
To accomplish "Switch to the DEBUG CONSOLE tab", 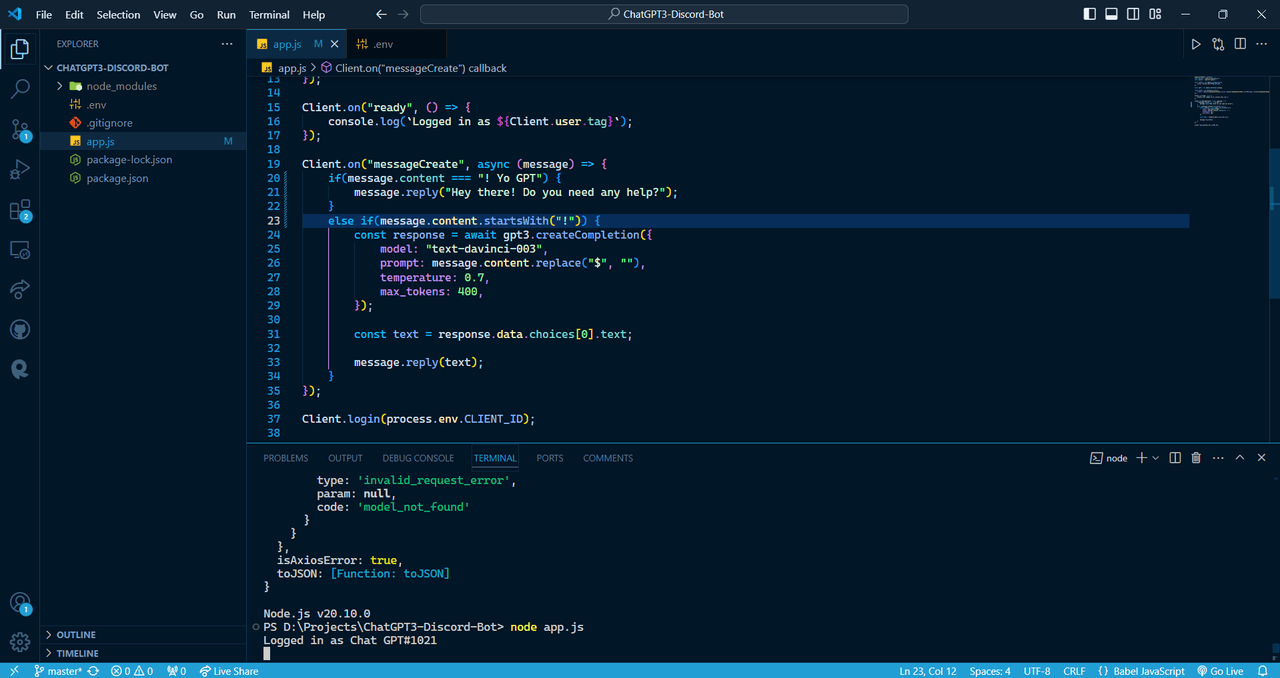I will [x=418, y=458].
